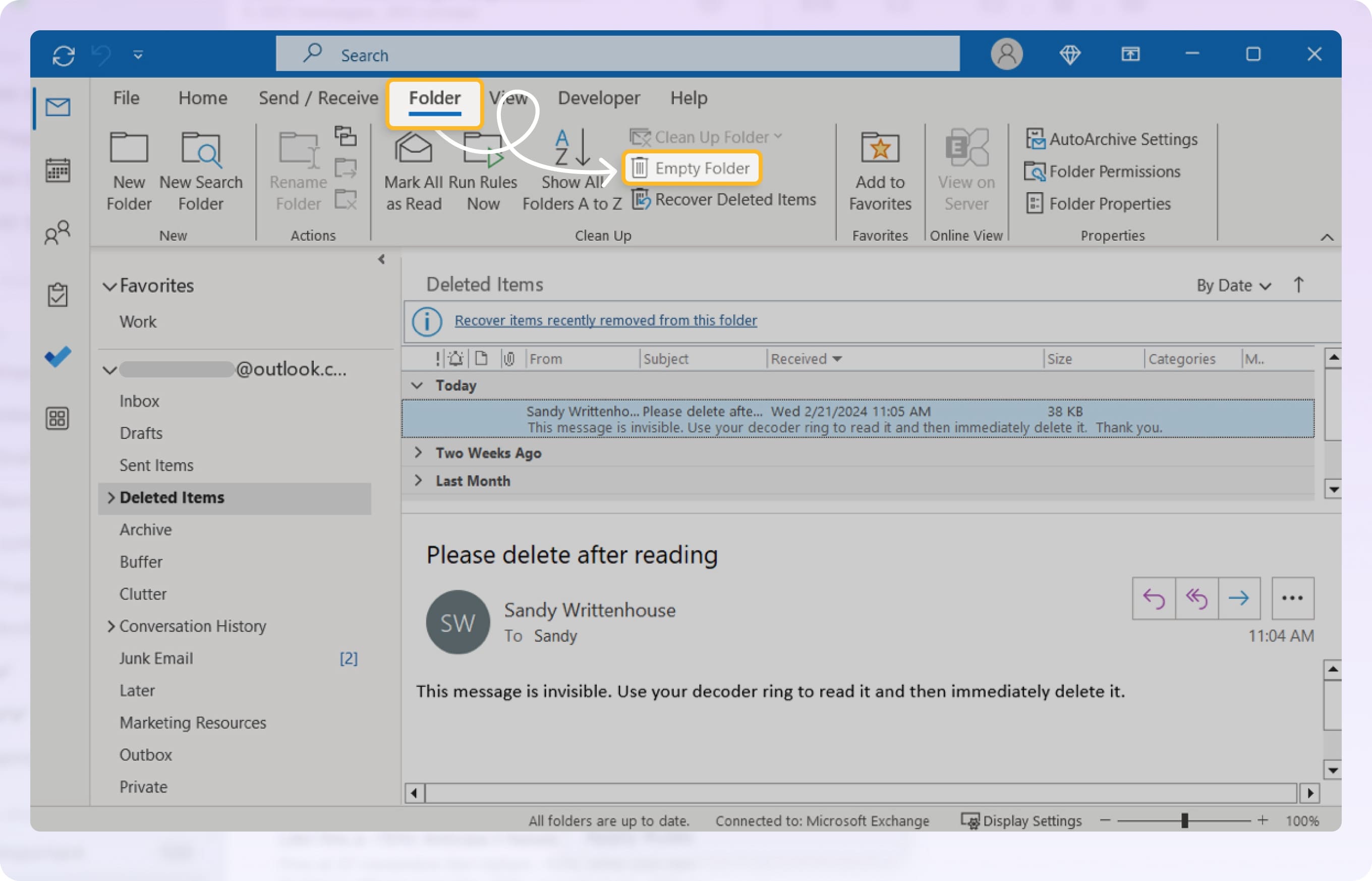This screenshot has height=881, width=1372.
Task: Open the Send / Receive tab
Action: click(318, 98)
